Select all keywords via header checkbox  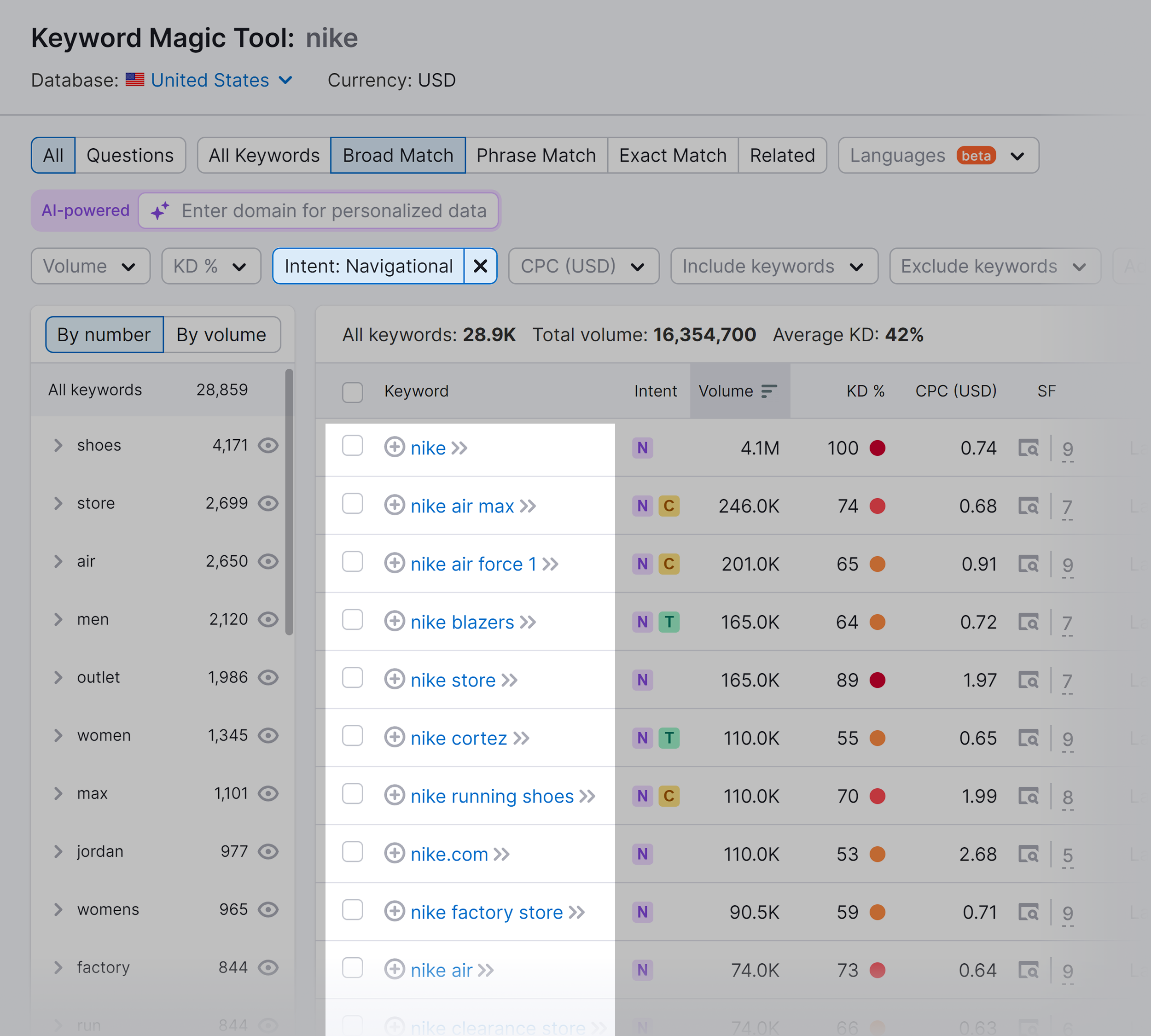click(352, 392)
